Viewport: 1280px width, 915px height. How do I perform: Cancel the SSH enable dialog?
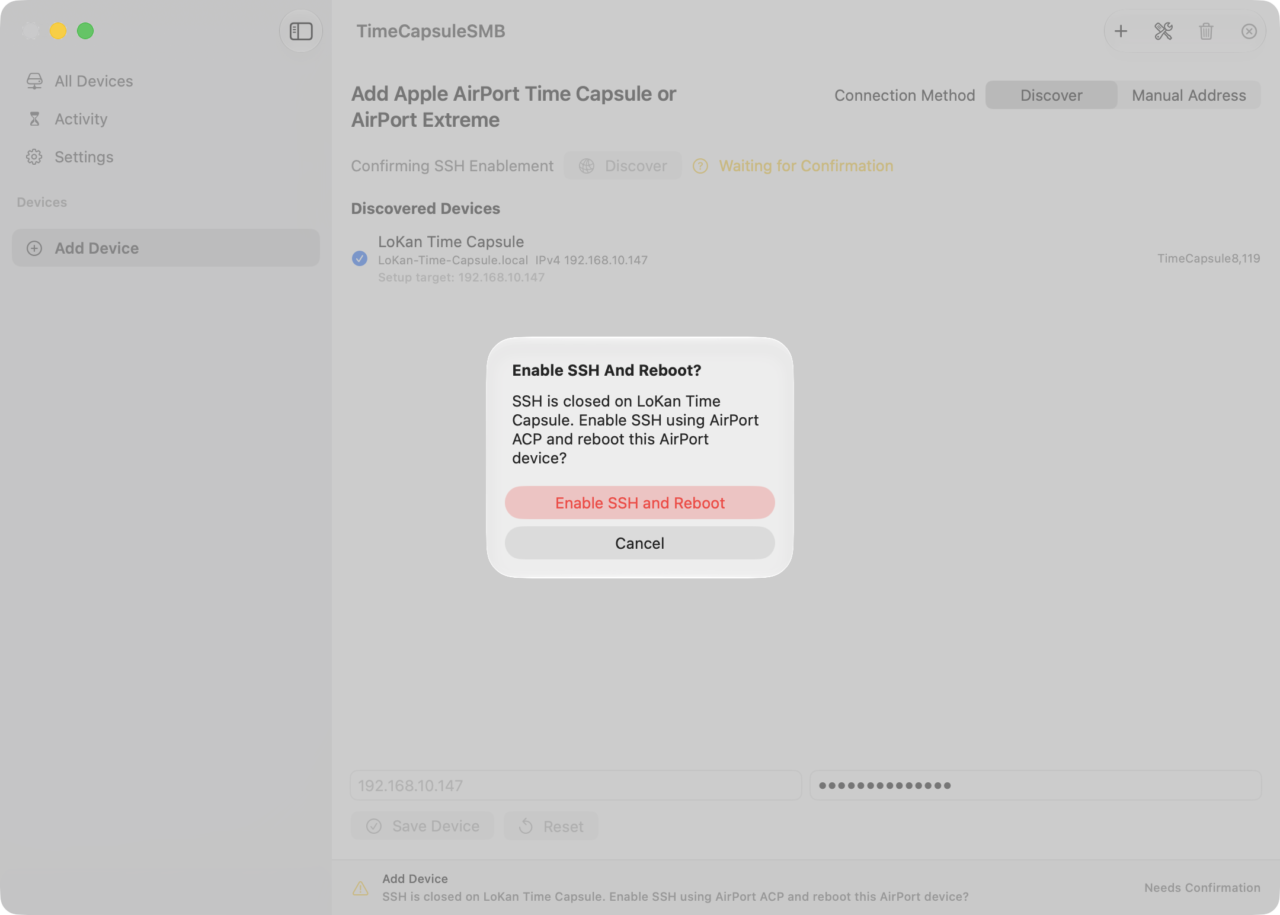(640, 543)
